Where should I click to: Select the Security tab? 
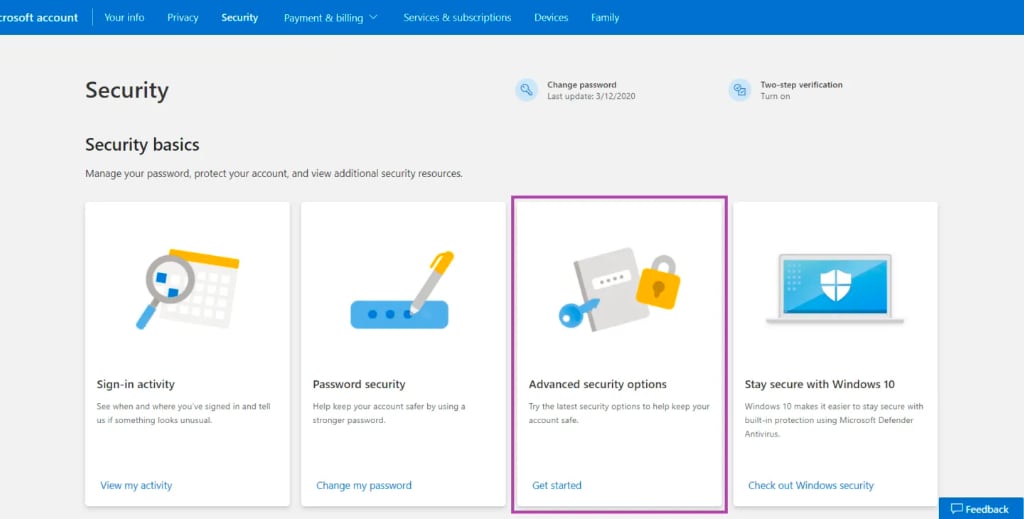(240, 18)
